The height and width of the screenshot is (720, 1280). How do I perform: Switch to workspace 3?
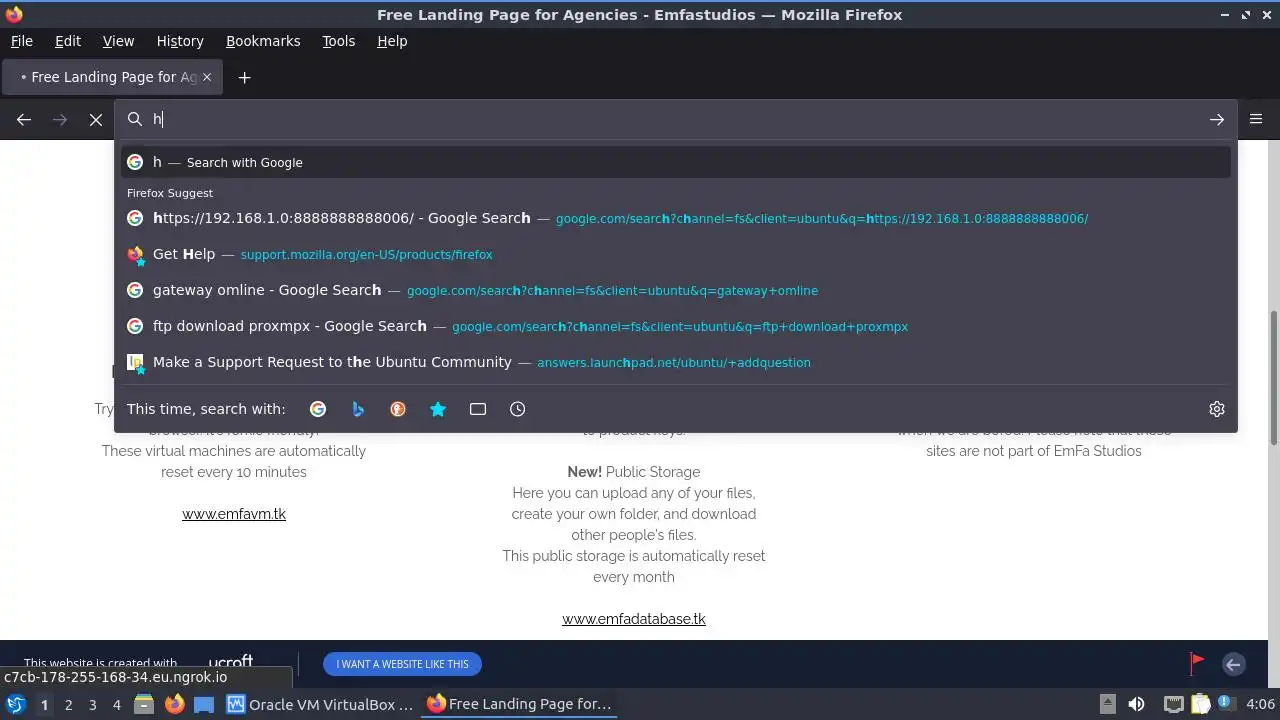click(x=92, y=704)
